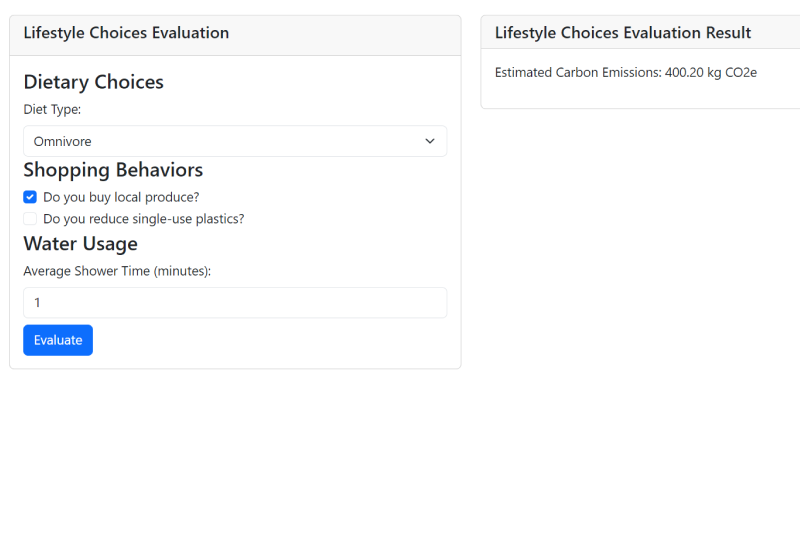Click the chevron arrow on Omnivore select

430,141
